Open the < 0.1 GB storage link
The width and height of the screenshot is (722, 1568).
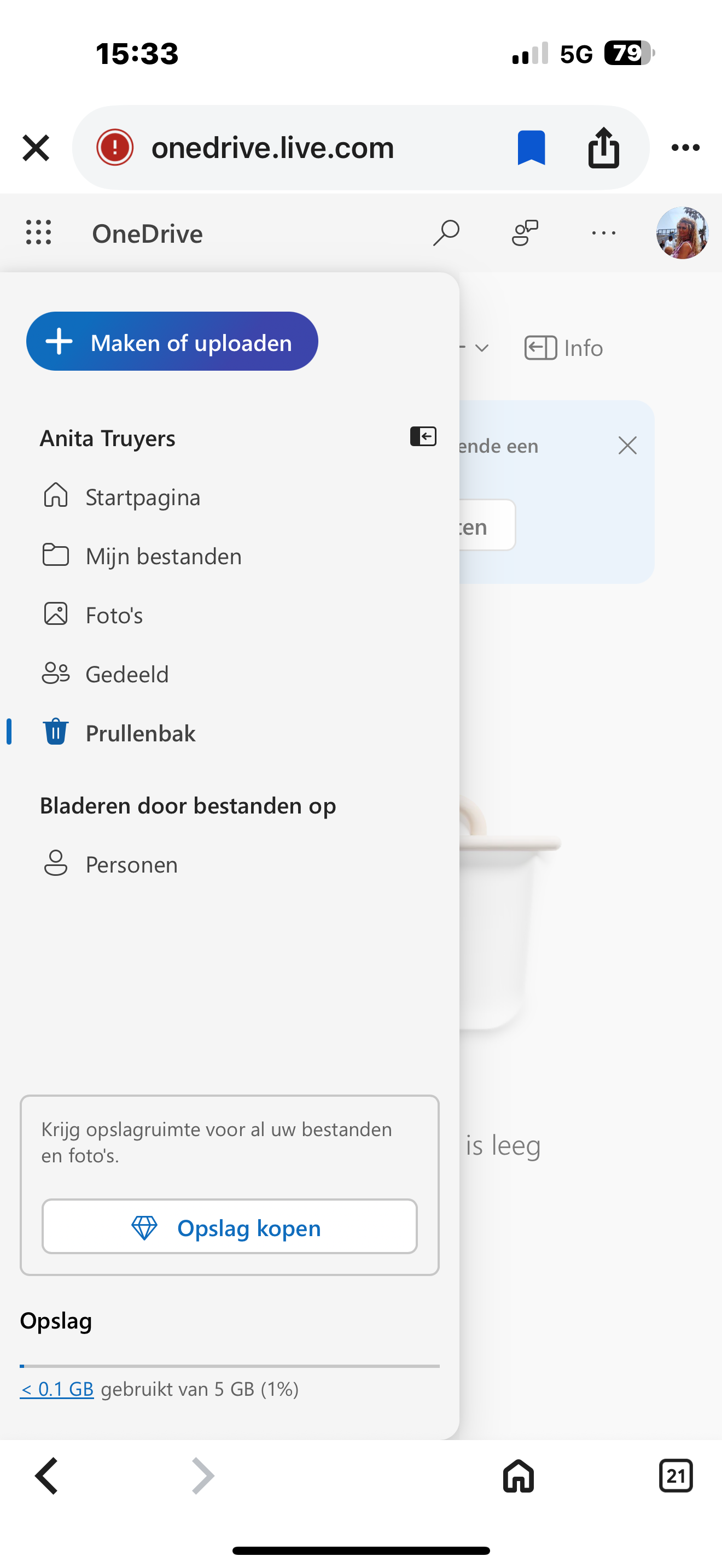click(x=57, y=1389)
